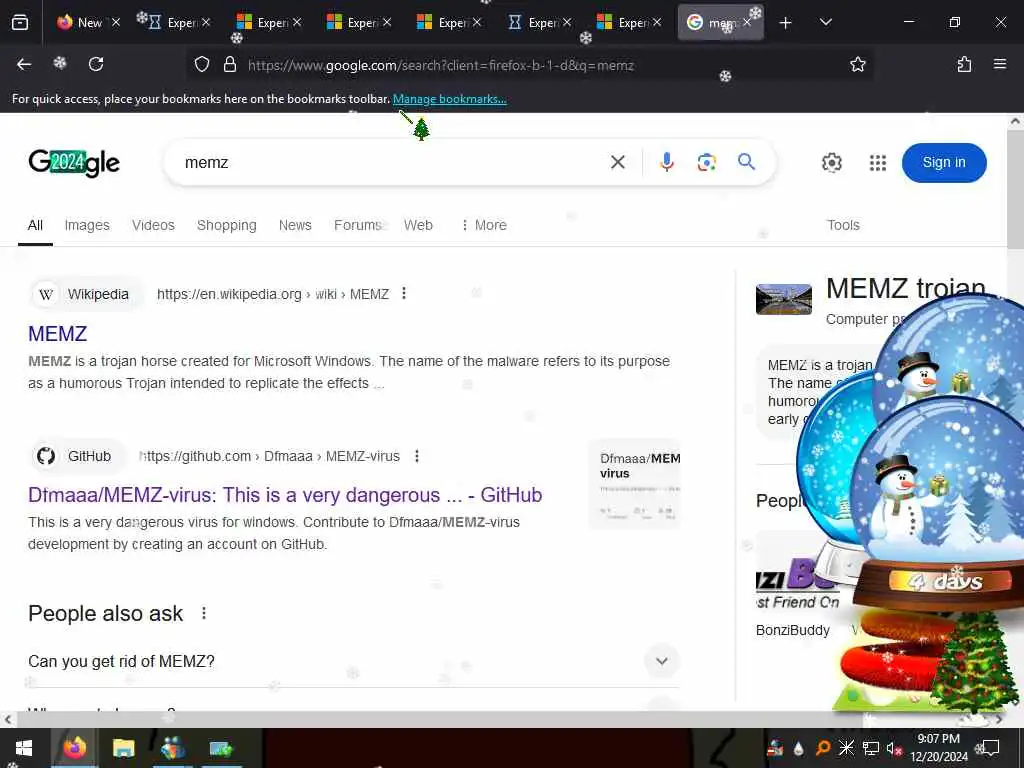Click the Wikipedia site name chip
Screen dimensions: 1024x768
click(x=86, y=294)
